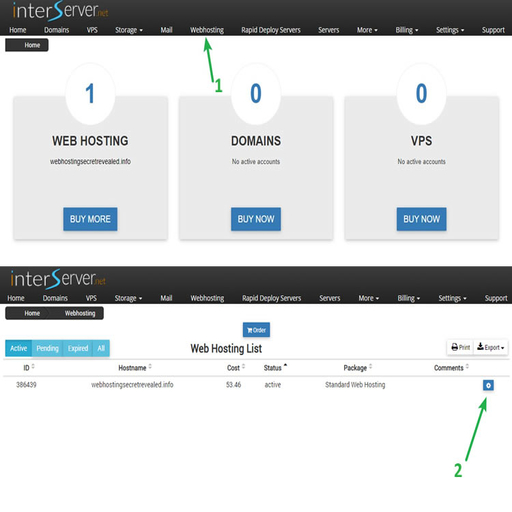512x512 pixels.
Task: Click the cost value 53.46
Action: pos(233,385)
